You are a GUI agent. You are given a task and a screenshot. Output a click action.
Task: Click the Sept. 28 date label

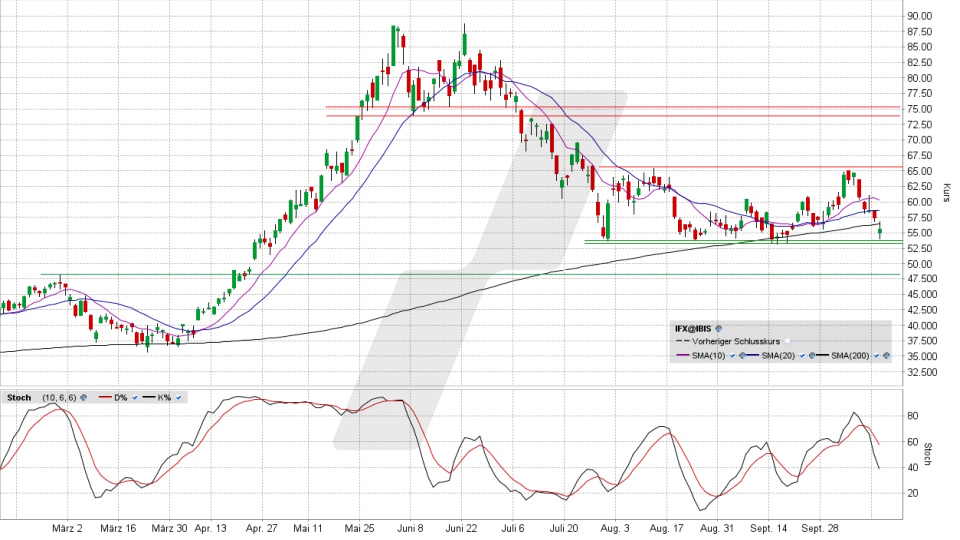[x=820, y=528]
